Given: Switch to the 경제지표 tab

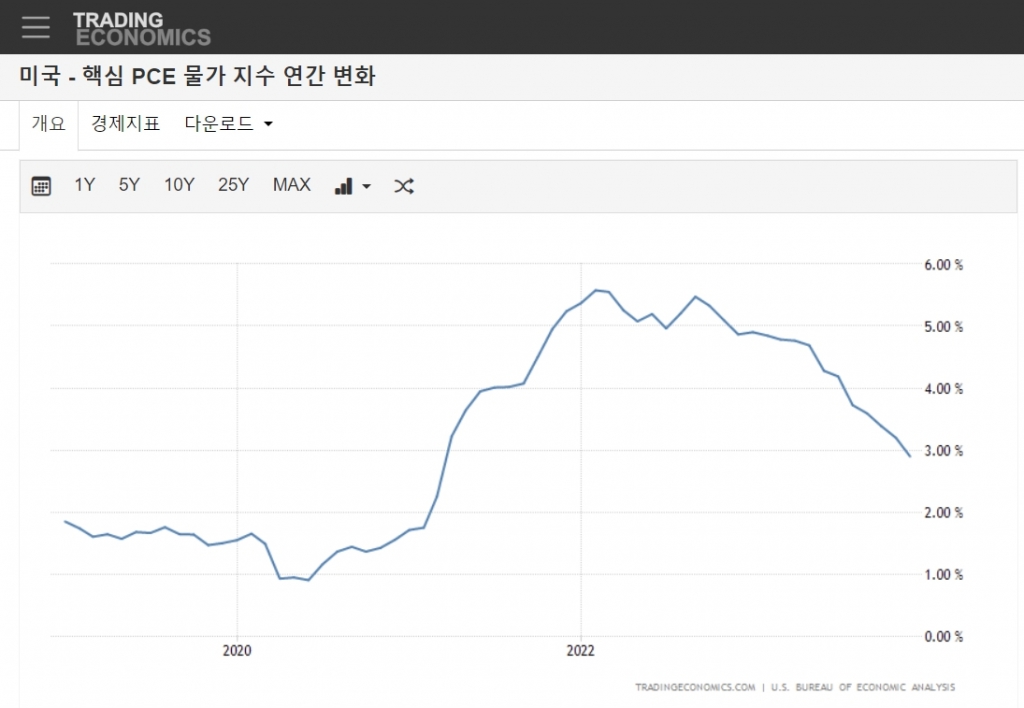Looking at the screenshot, I should tap(125, 124).
